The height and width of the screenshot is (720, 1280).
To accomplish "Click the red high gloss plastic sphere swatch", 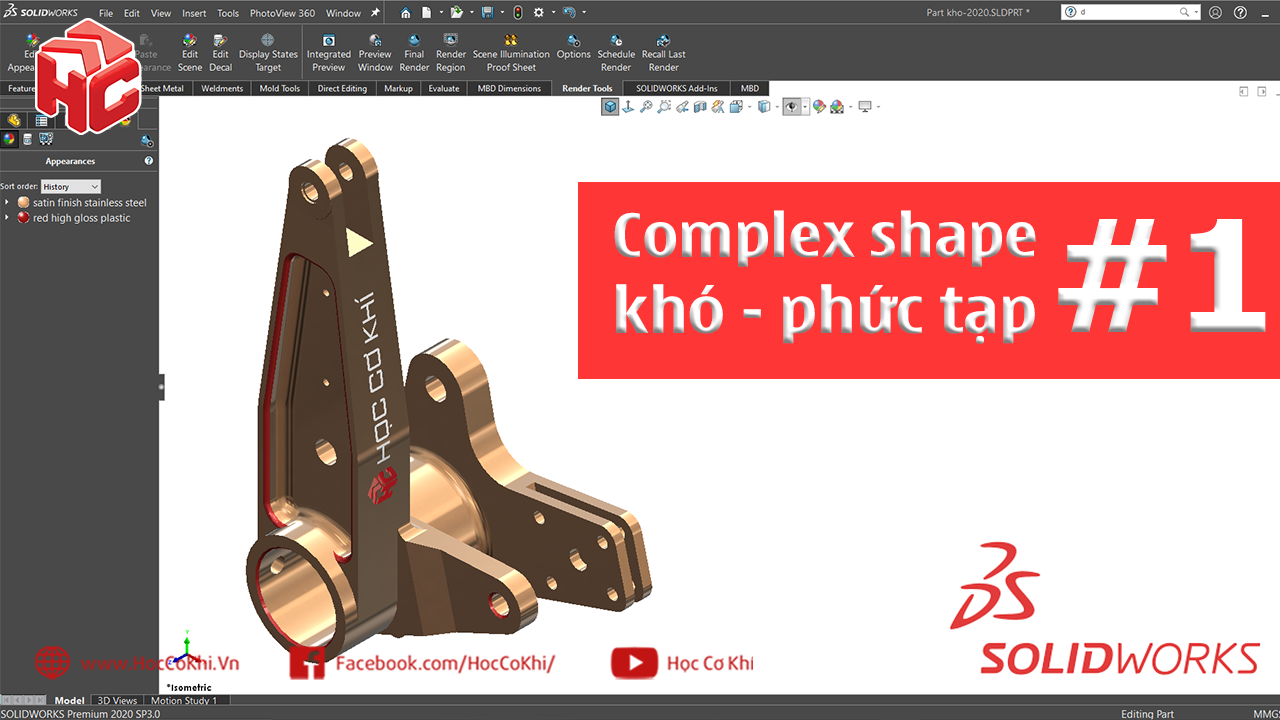I will coord(24,218).
